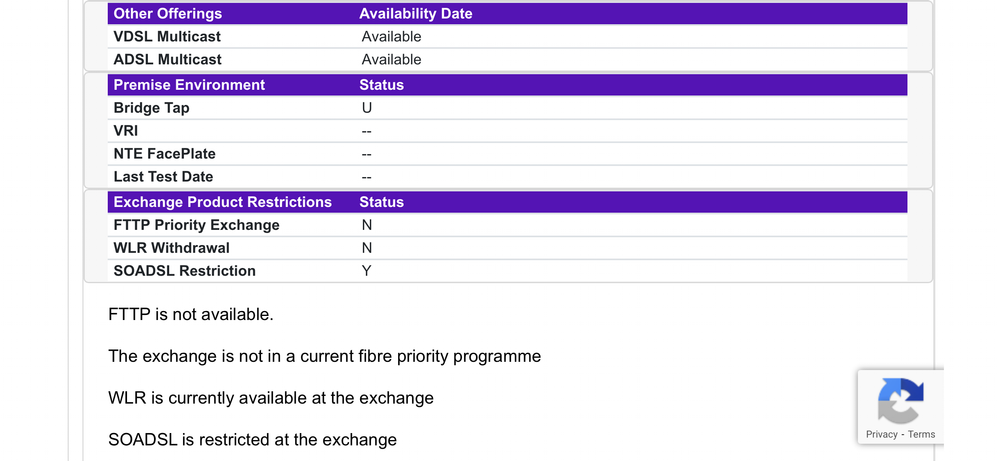Click the Last Test Date row label

pyautogui.click(x=163, y=177)
